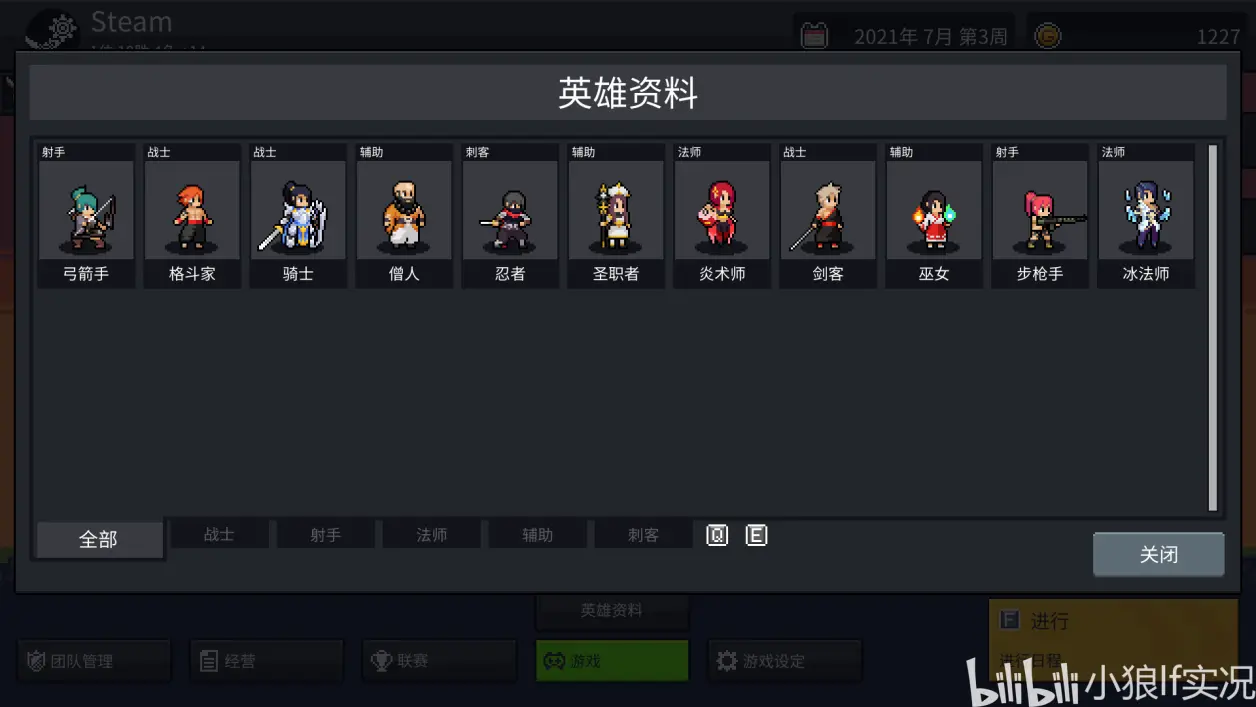Choose the 剑客 swordsman hero icon
Screen dimensions: 1256x707
coord(828,216)
